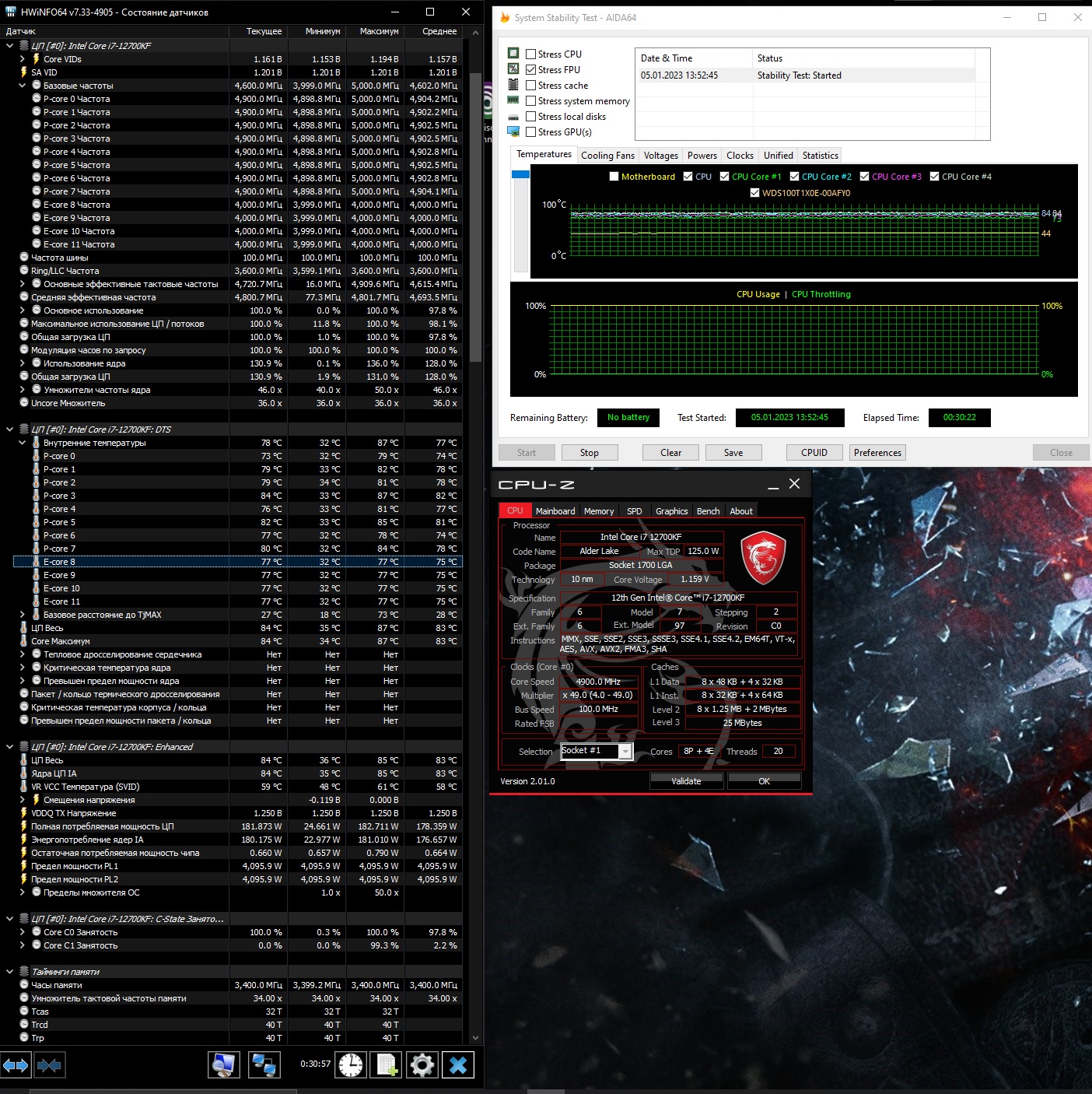1092x1094 pixels.
Task: Collapse the Intel Core i7-12700KF: Enhanced section
Action: click(x=9, y=747)
